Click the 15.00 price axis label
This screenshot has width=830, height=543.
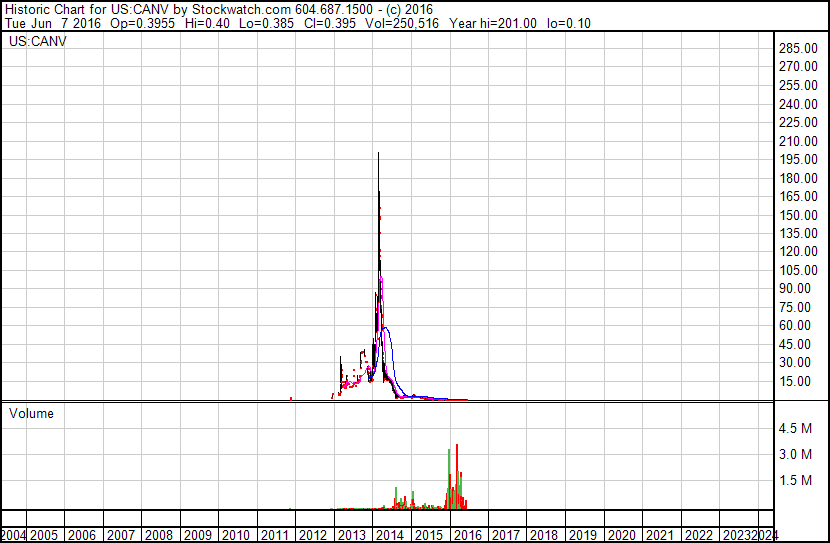pyautogui.click(x=795, y=381)
